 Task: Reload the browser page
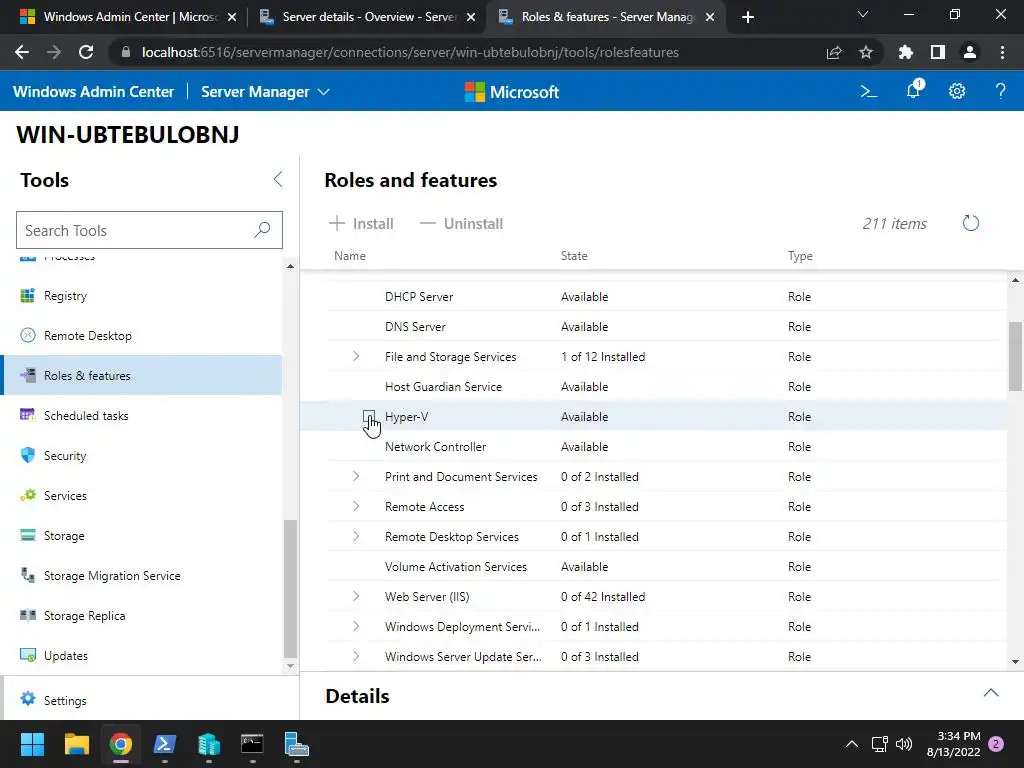(x=86, y=52)
